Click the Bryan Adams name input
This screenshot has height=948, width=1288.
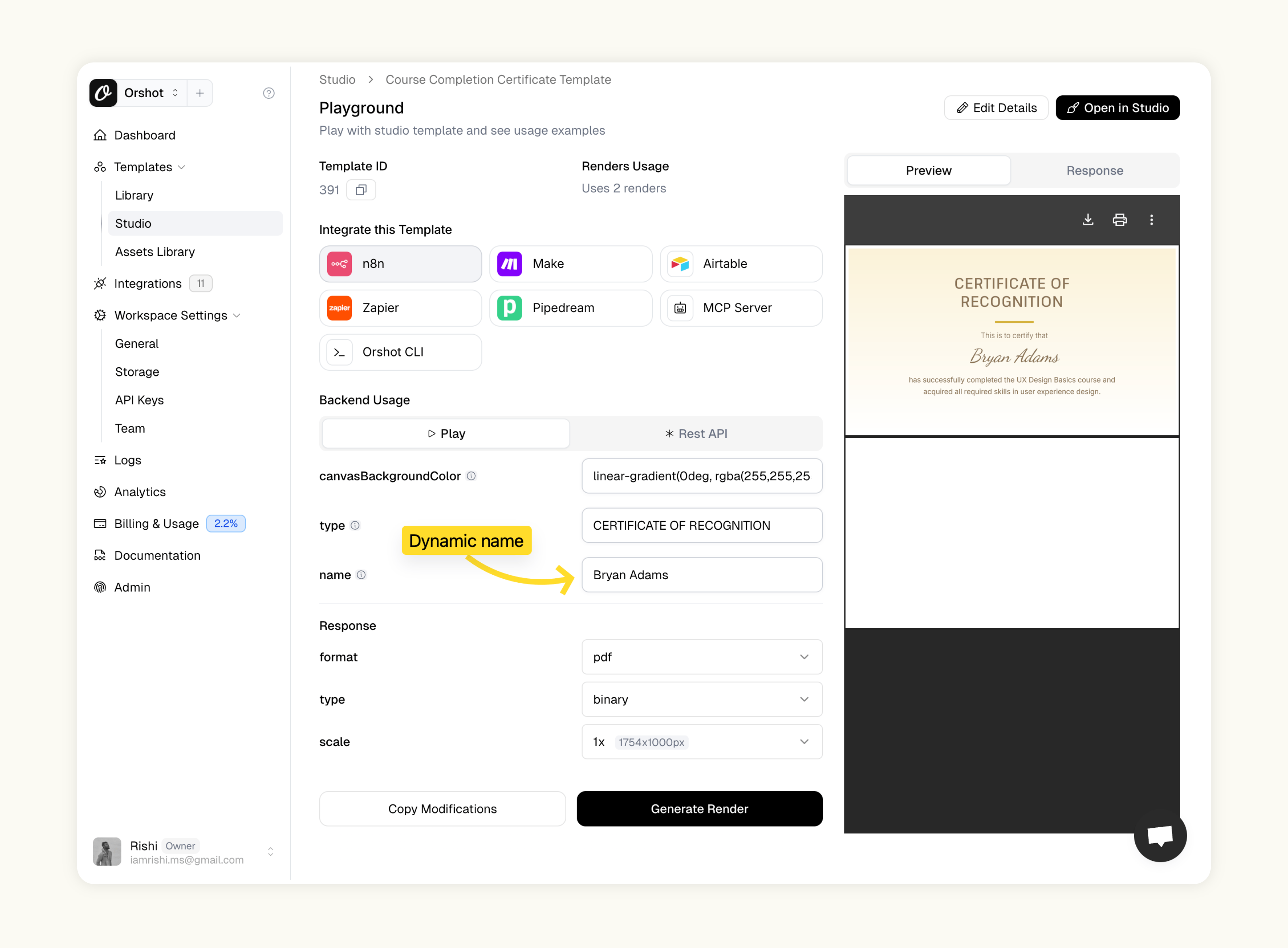(702, 574)
